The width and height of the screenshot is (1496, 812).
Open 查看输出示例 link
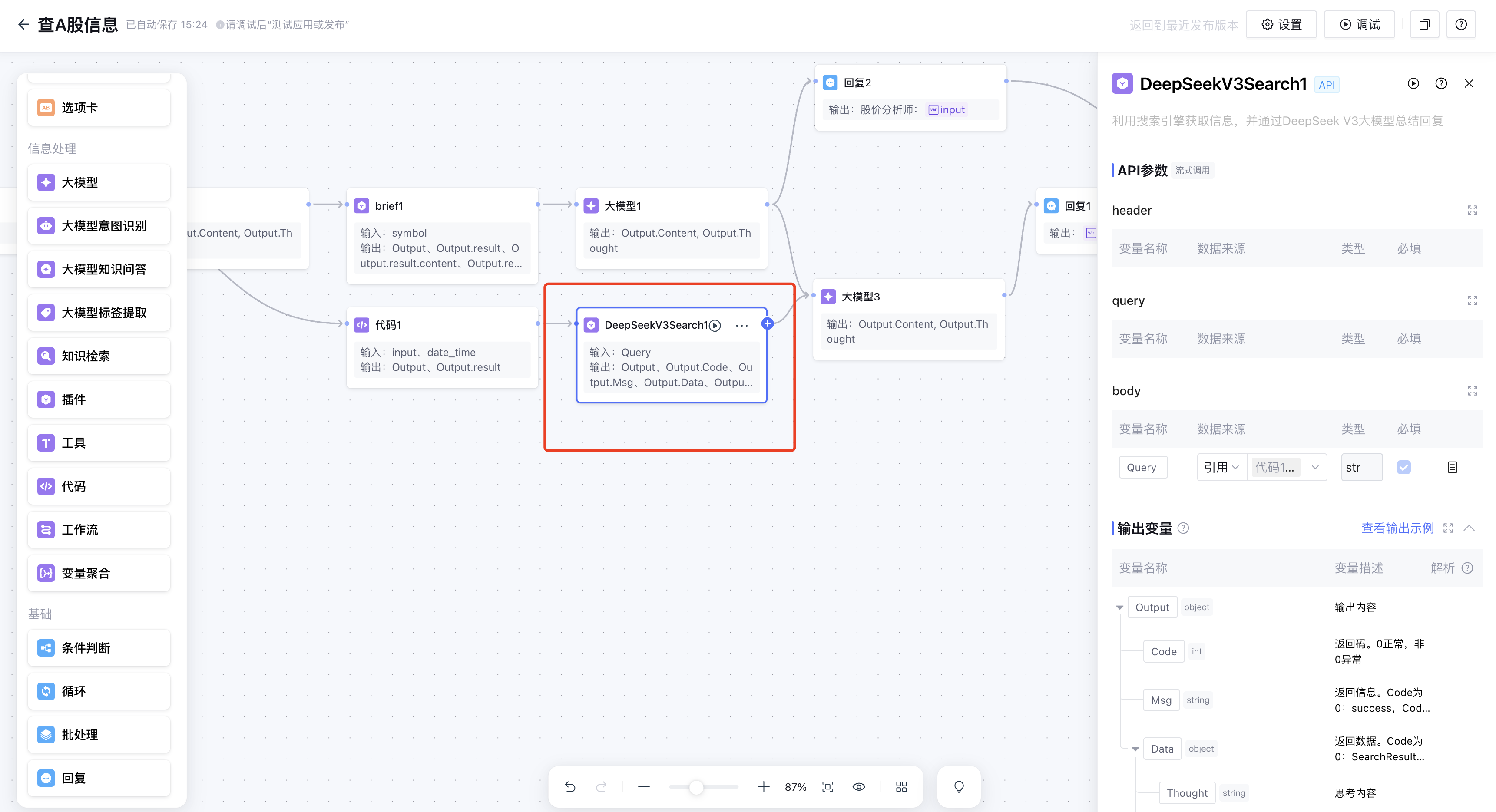pyautogui.click(x=1397, y=528)
